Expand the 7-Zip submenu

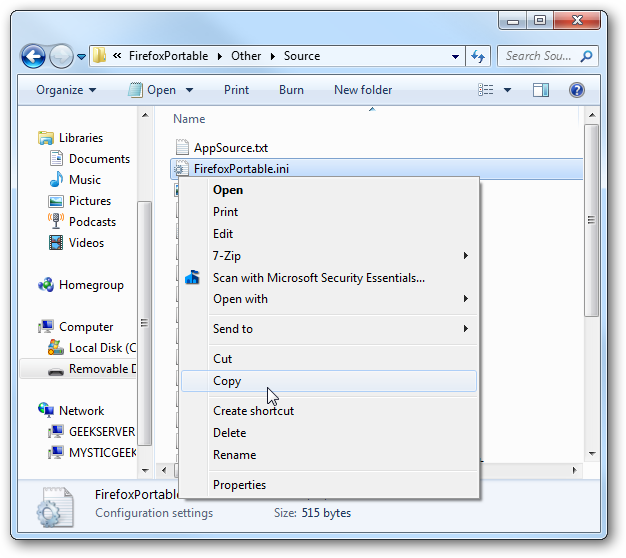(329, 256)
